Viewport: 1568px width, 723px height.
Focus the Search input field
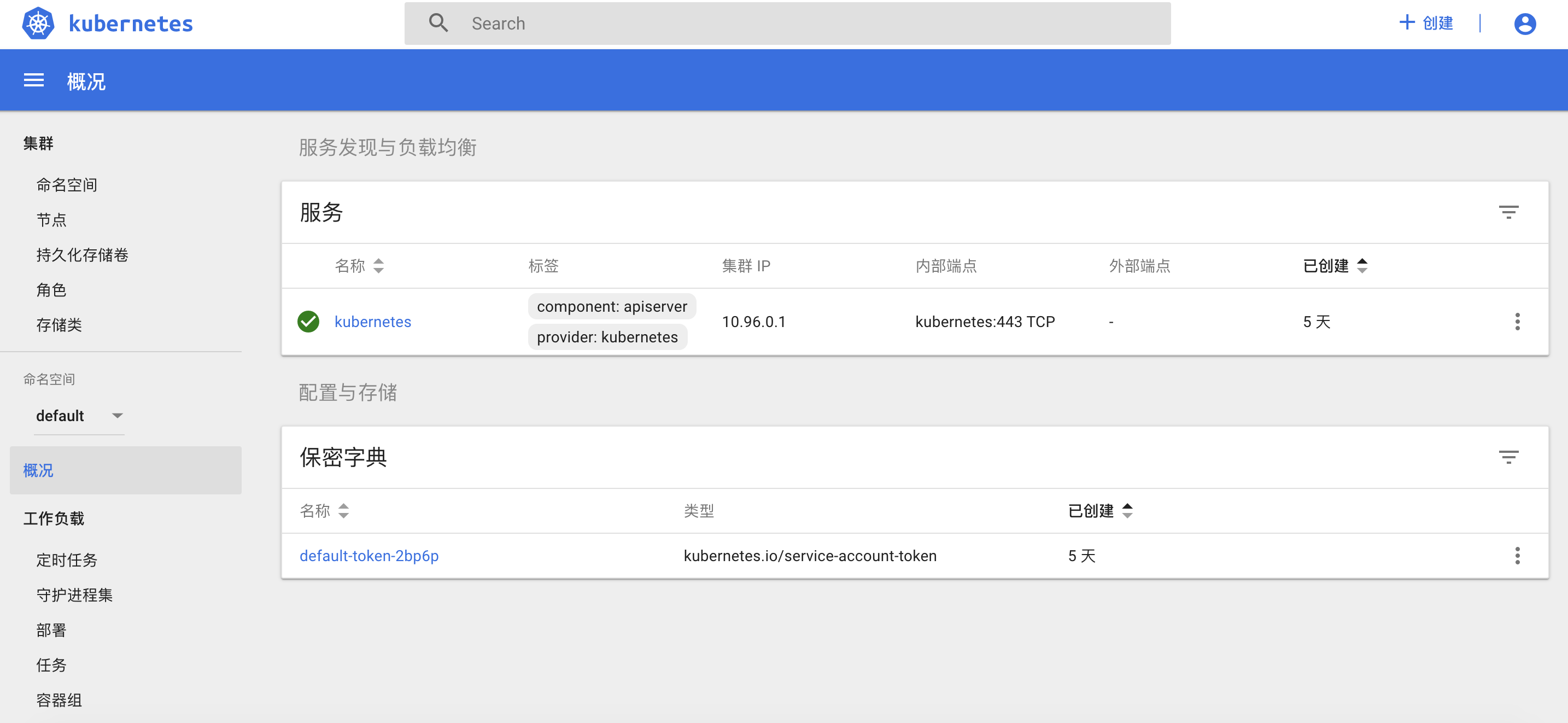tap(791, 23)
